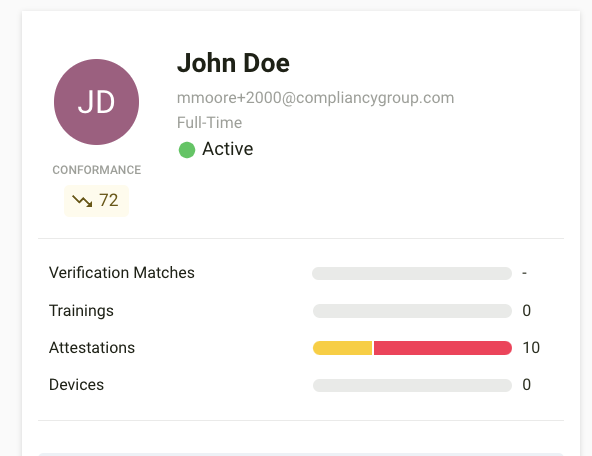Click the green Active status dot
Viewport: 592px width, 456px height.
click(187, 150)
